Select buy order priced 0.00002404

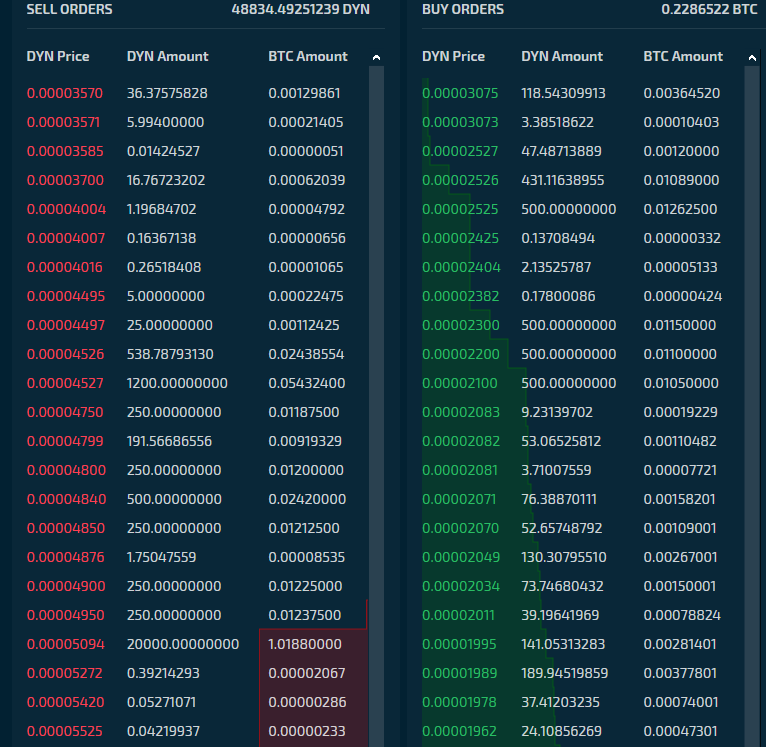583,267
